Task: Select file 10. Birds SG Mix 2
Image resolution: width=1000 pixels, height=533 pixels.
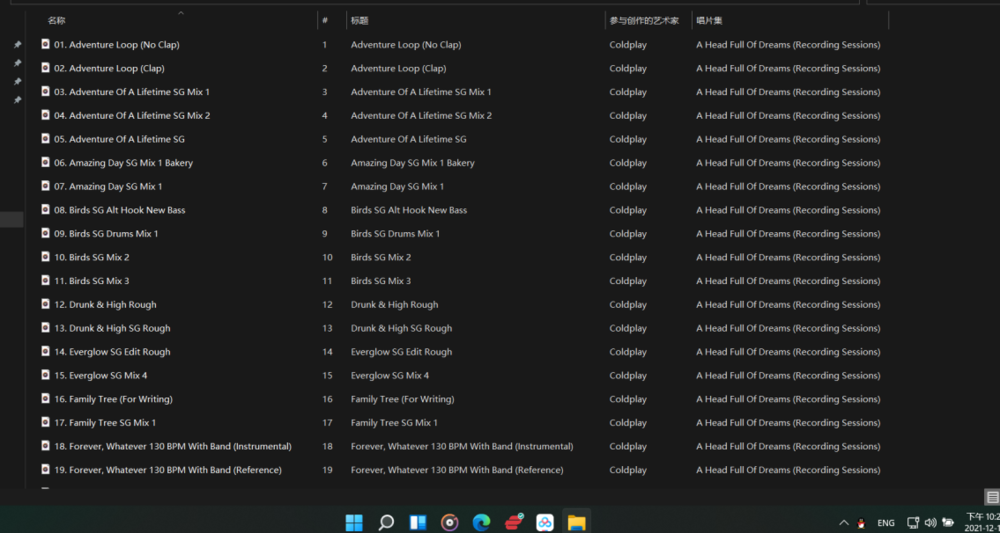Action: point(91,257)
